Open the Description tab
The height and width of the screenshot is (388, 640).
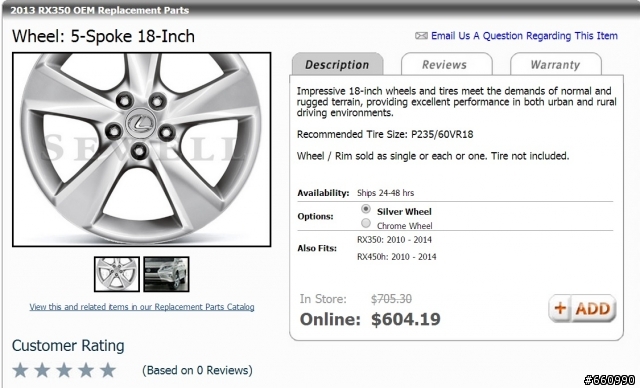[338, 64]
